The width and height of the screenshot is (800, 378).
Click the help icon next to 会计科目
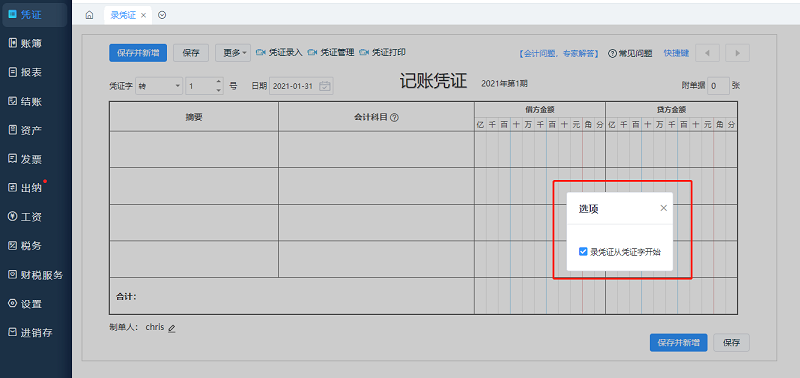[394, 117]
